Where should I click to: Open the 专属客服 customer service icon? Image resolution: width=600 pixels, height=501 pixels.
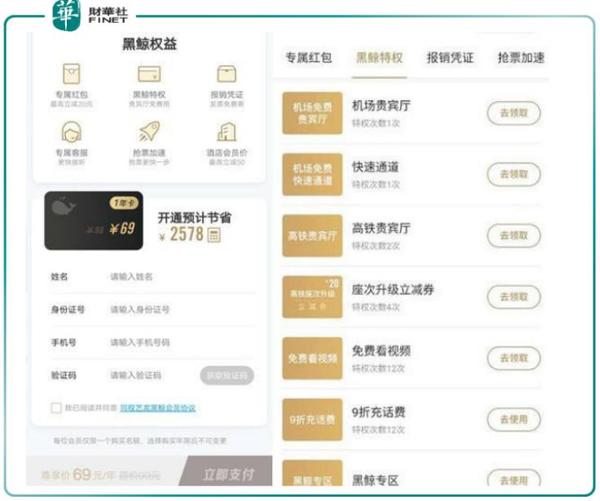coord(72,132)
